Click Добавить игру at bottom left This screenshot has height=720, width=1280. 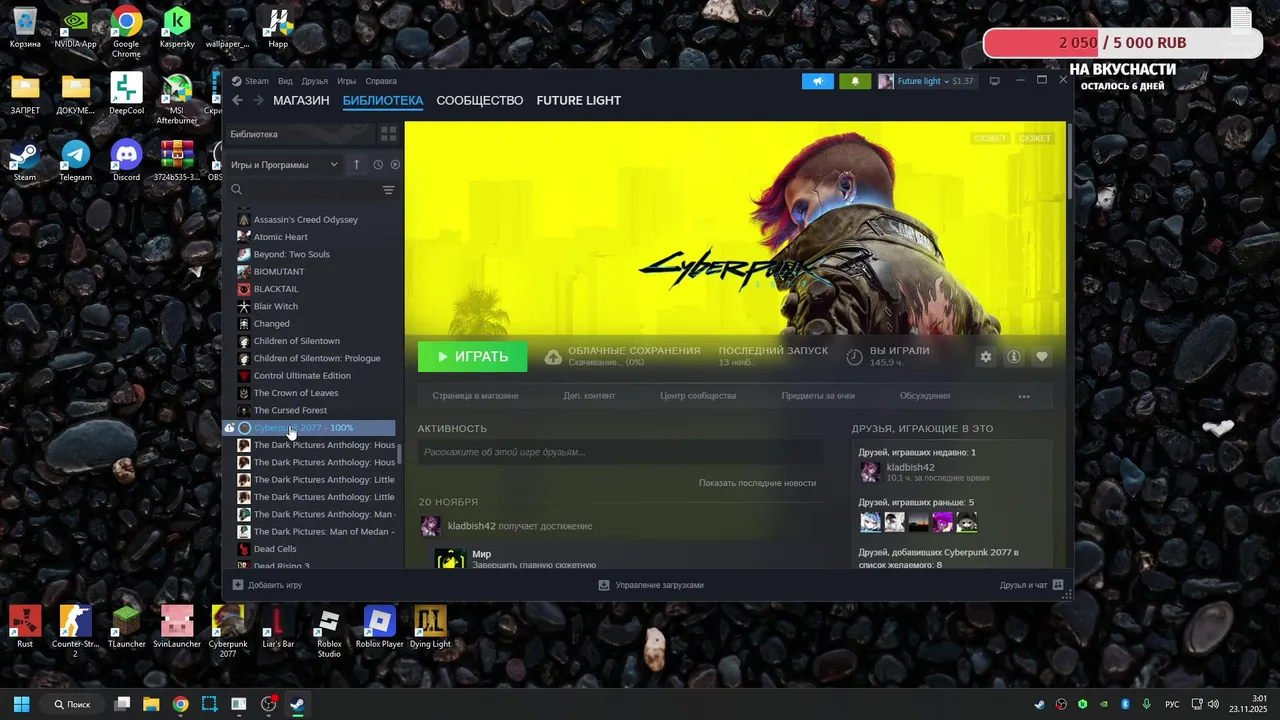(267, 585)
